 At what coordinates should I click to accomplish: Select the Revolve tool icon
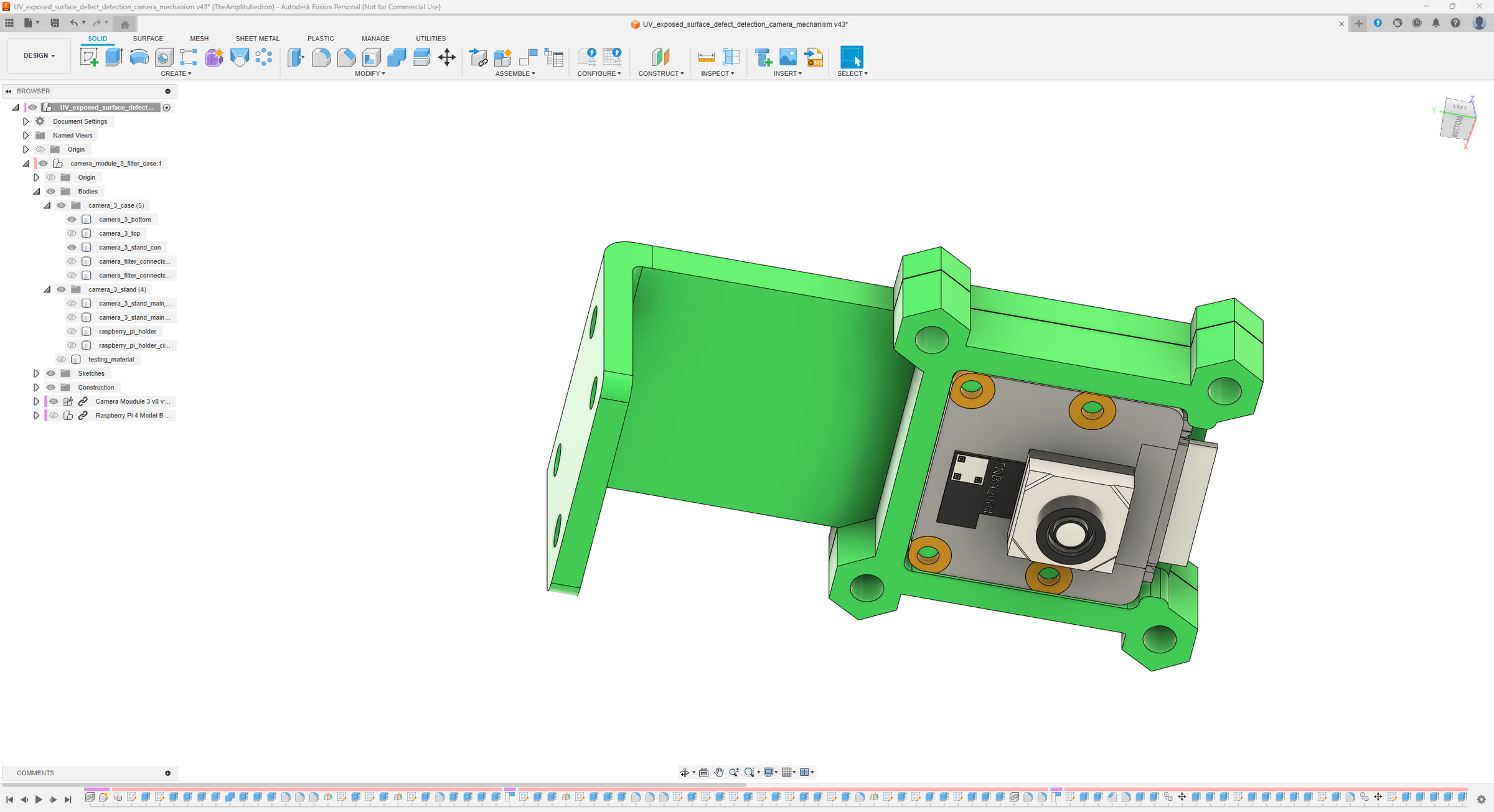coord(139,57)
